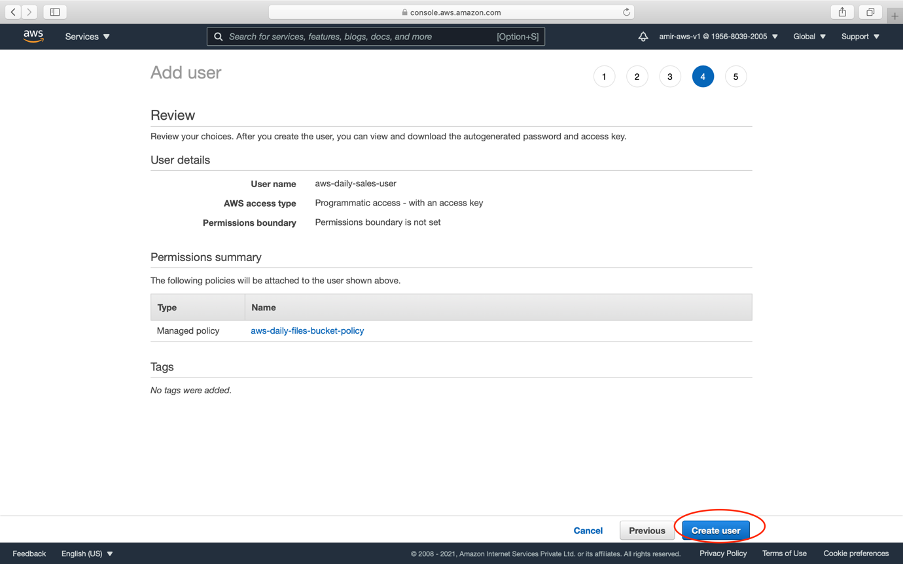The image size is (904, 564).
Task: Open the English (US) language selector
Action: tap(87, 554)
